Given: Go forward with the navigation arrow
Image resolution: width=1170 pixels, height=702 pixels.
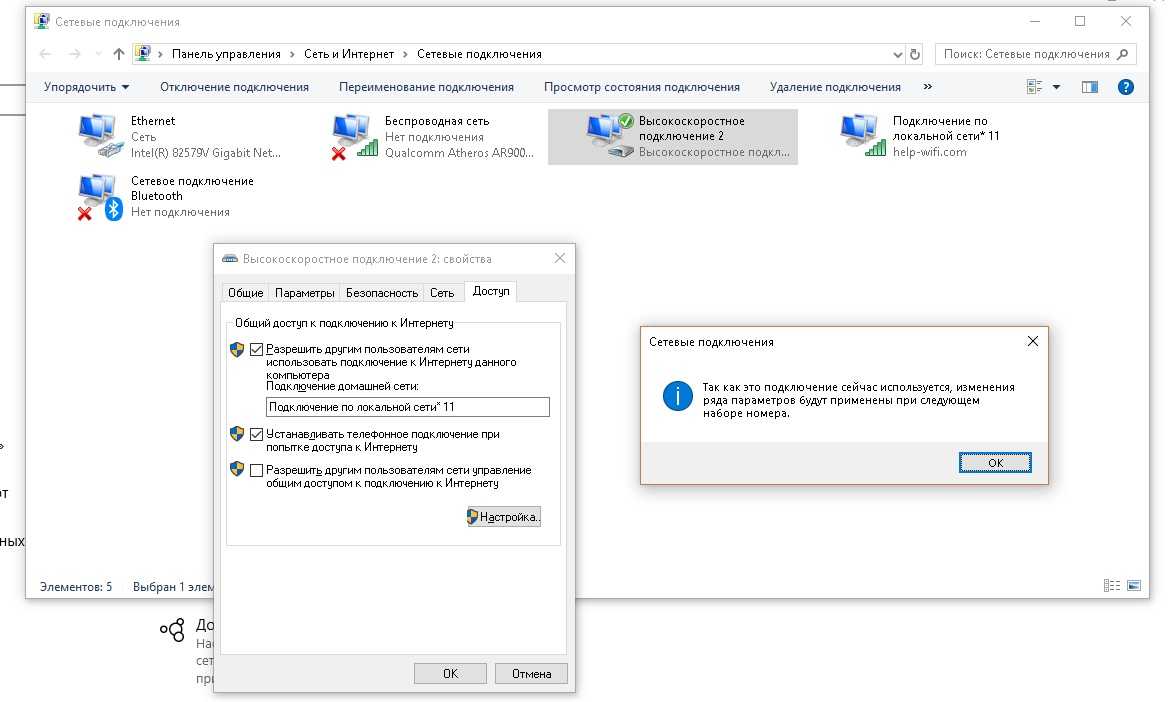Looking at the screenshot, I should [x=75, y=54].
